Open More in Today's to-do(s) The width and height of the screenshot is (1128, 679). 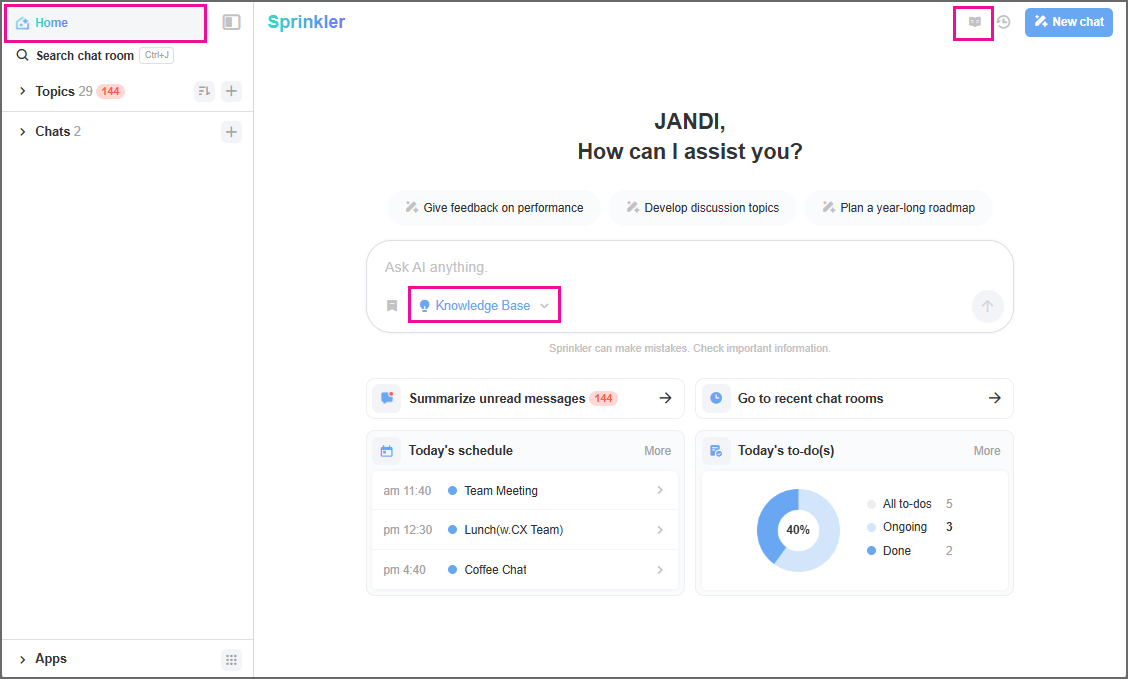987,451
